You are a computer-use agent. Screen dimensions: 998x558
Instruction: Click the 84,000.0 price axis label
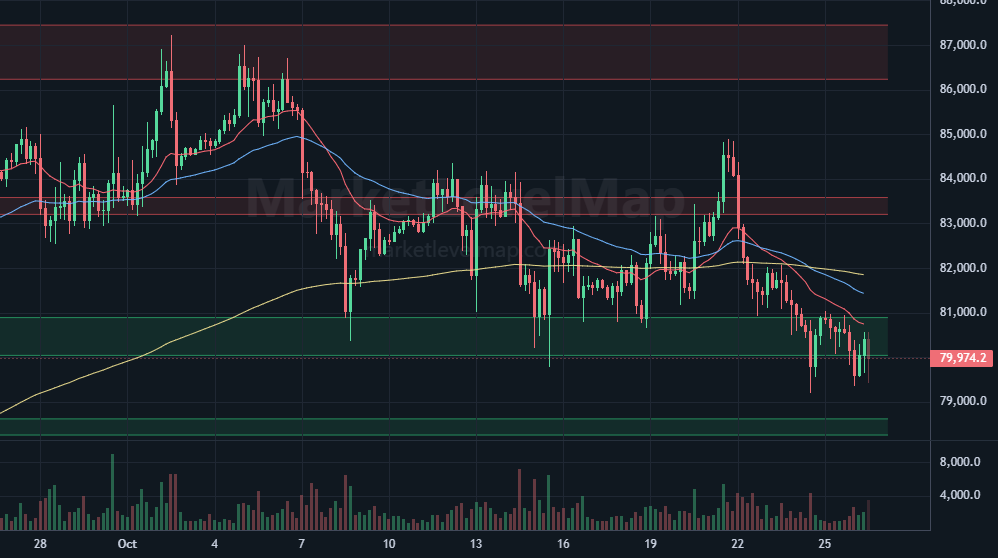click(963, 178)
